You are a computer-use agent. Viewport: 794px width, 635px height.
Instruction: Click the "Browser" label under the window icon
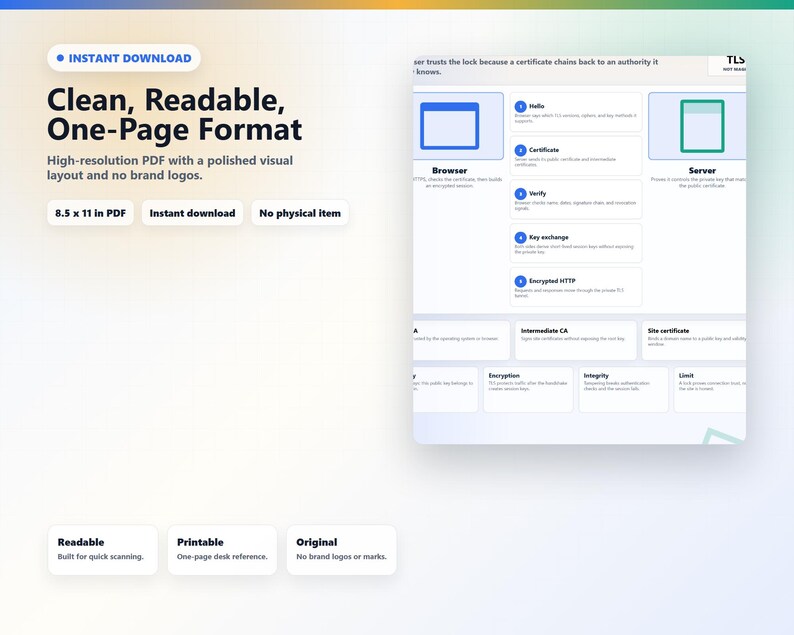tap(450, 171)
